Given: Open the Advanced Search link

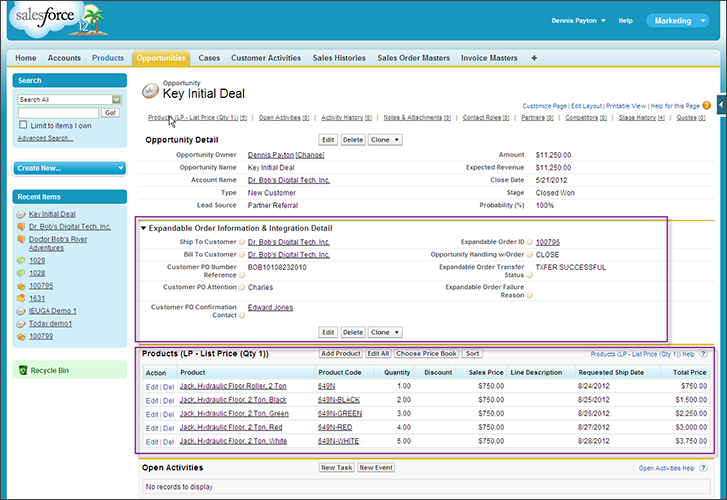Looking at the screenshot, I should (45, 138).
